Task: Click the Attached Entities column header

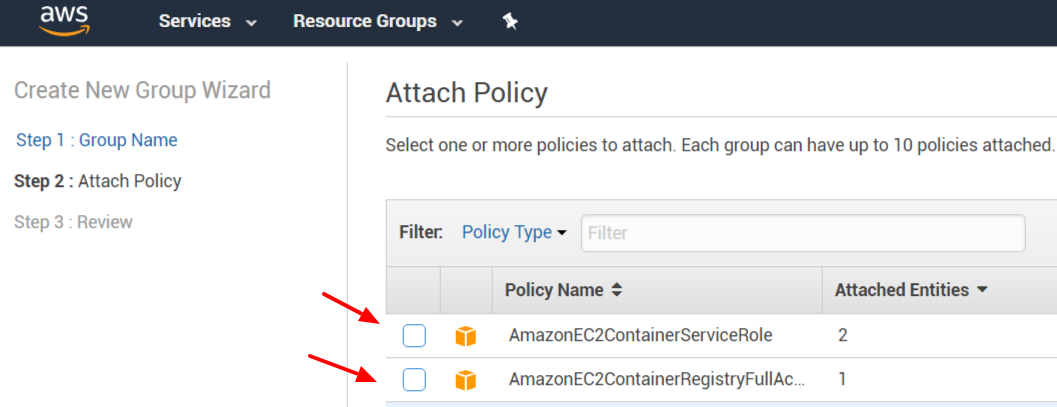Action: click(x=902, y=290)
